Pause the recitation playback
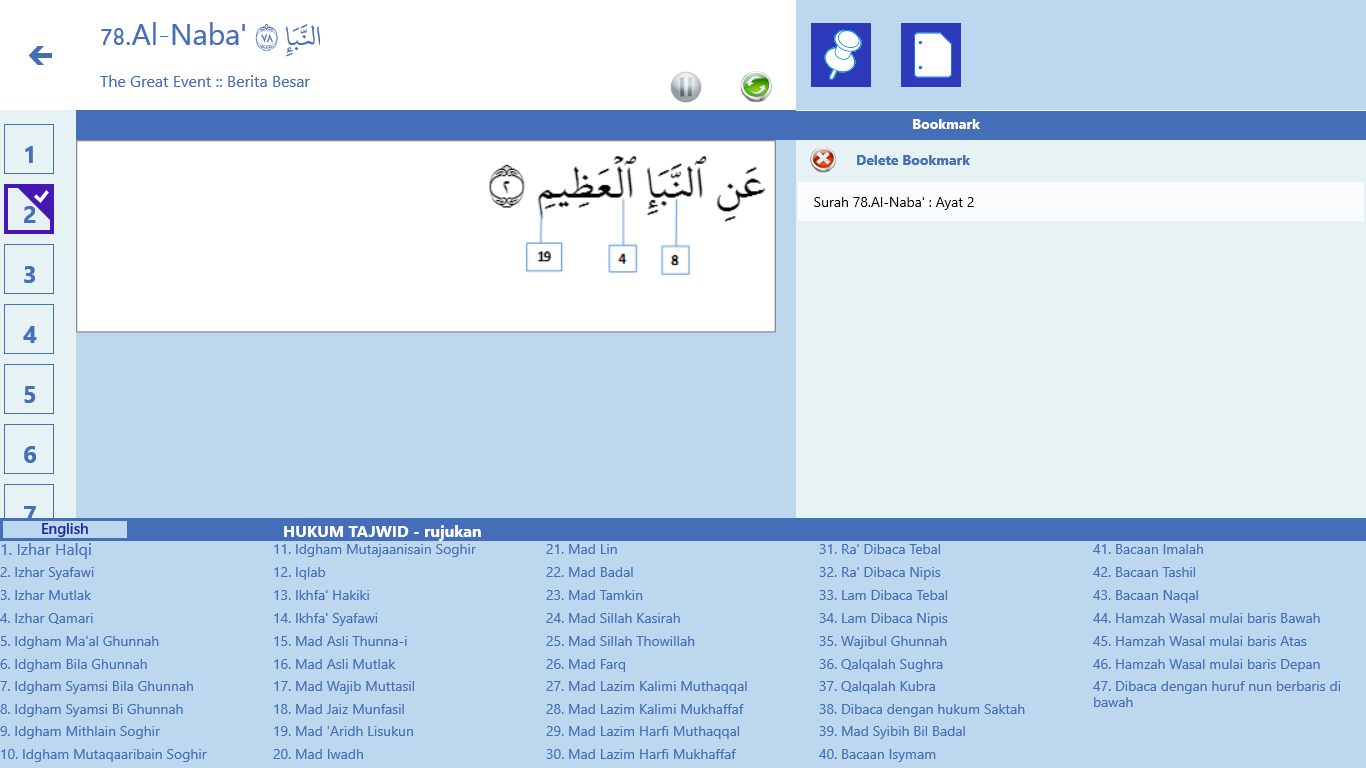The image size is (1366, 768). [x=686, y=87]
